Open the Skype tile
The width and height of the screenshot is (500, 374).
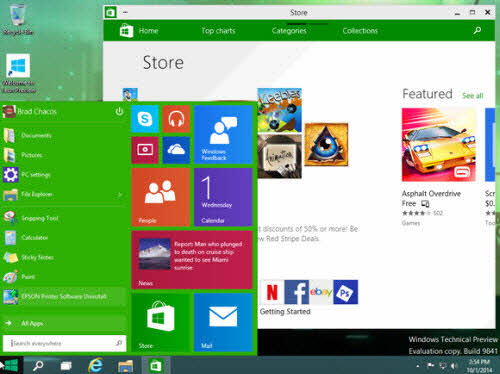click(145, 119)
